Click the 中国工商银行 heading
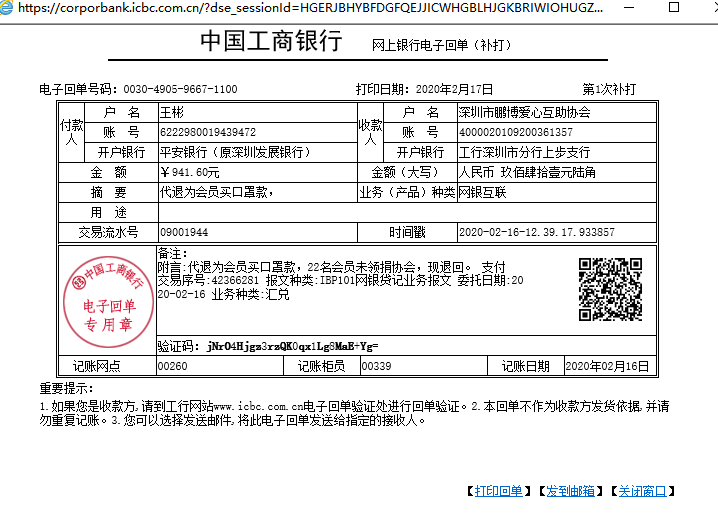Screen dimensions: 718x519 tap(271, 40)
